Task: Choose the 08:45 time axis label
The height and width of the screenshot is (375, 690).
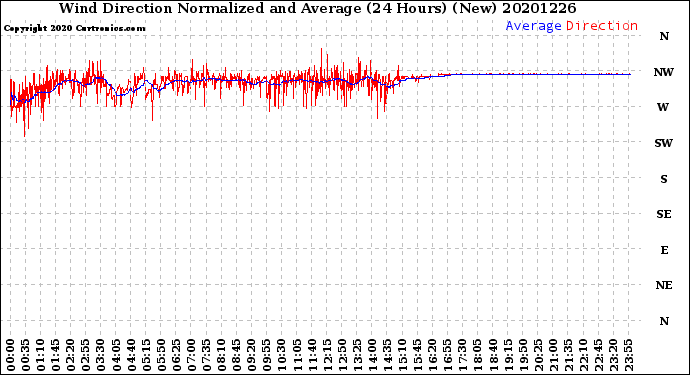Action: pyautogui.click(x=236, y=355)
